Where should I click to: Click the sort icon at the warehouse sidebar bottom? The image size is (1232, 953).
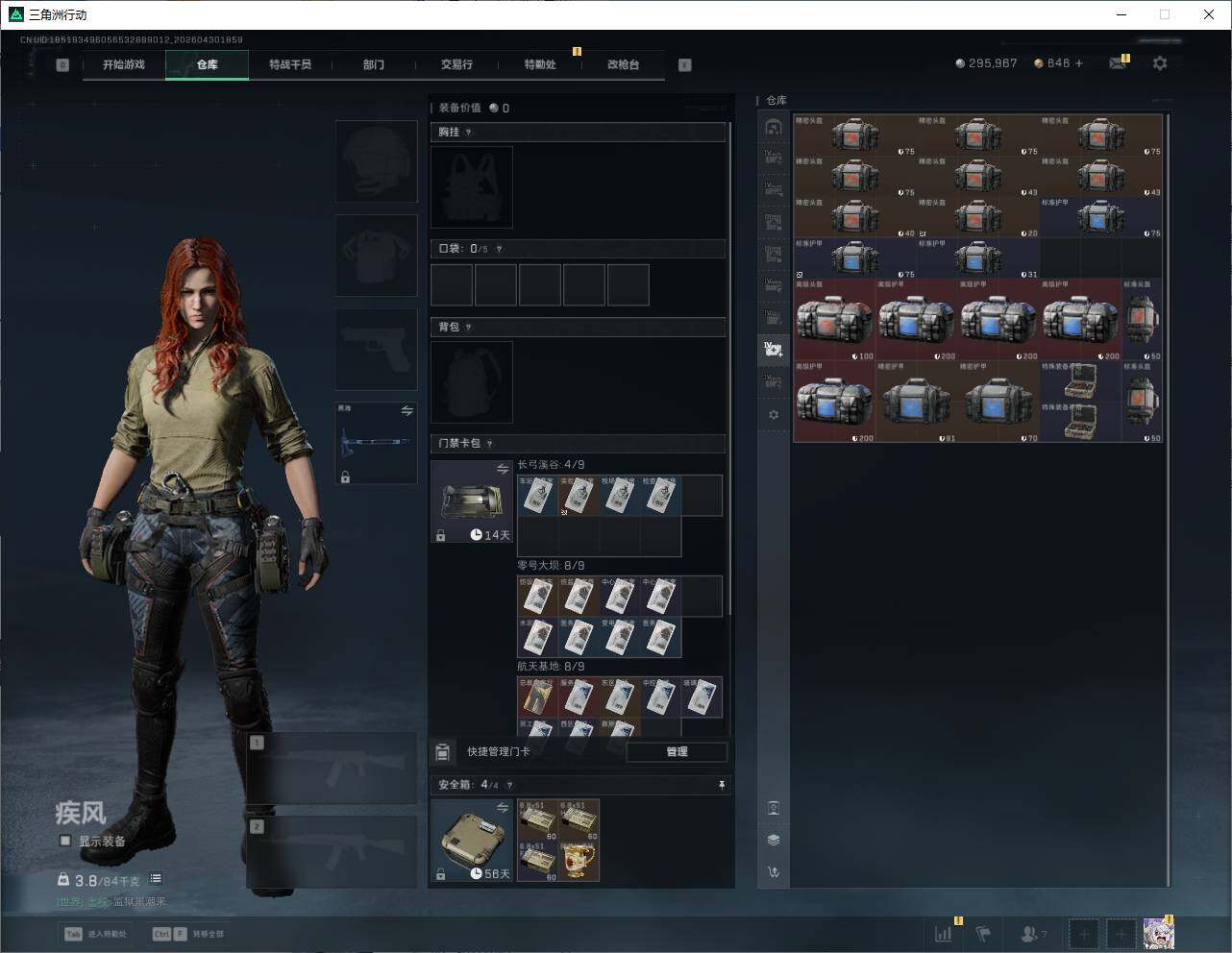pyautogui.click(x=774, y=872)
